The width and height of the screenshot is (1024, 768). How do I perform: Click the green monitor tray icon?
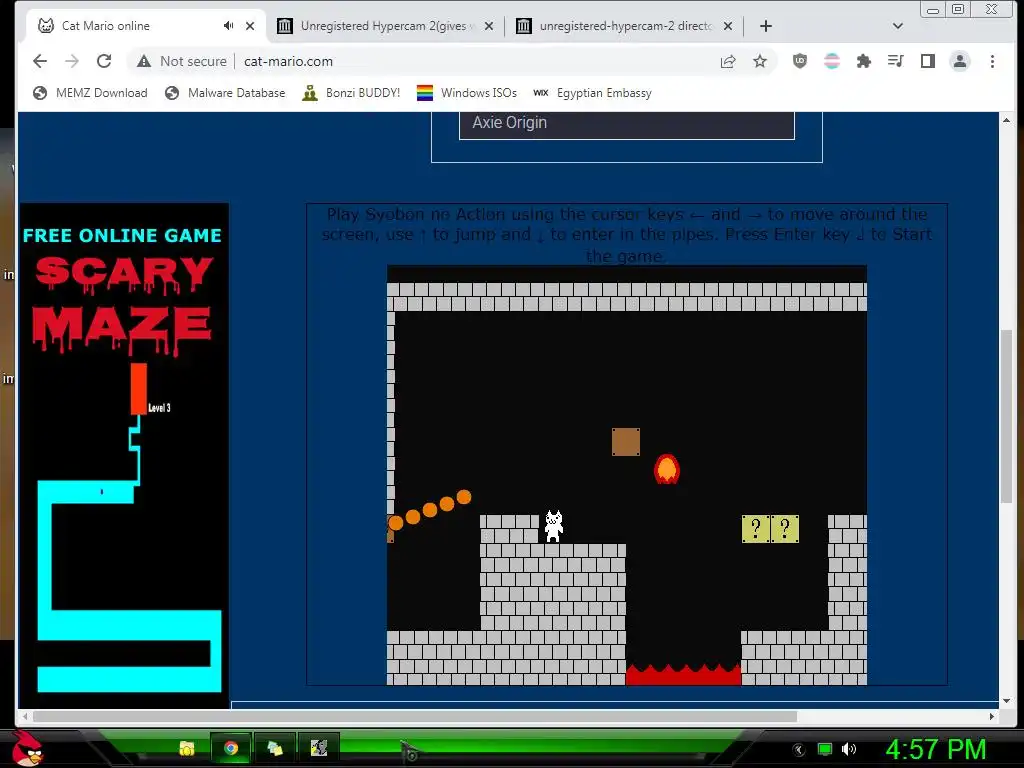tap(825, 749)
